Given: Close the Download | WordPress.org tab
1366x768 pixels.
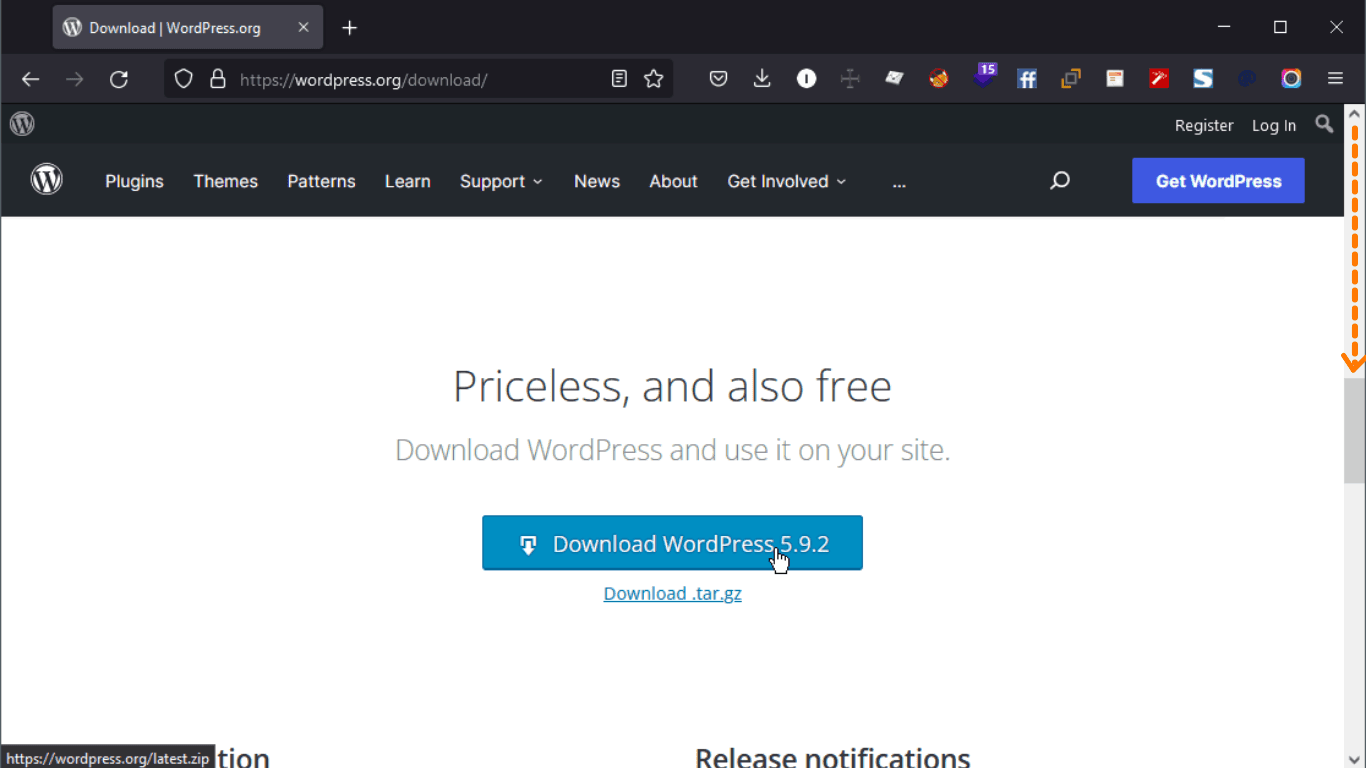Looking at the screenshot, I should tap(303, 28).
